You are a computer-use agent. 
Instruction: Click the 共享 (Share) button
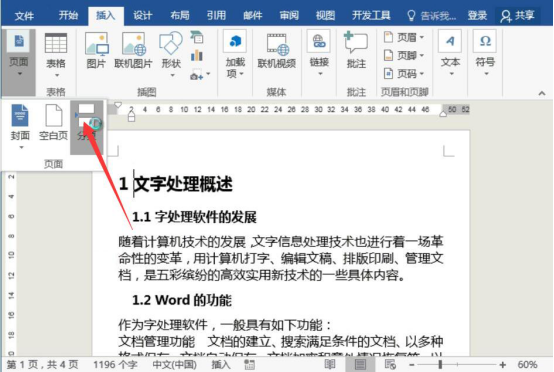click(518, 16)
